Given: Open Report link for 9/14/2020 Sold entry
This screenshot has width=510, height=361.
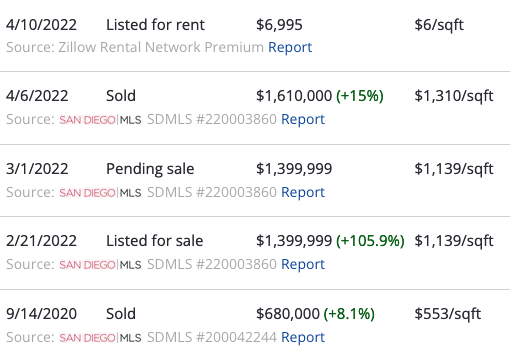Looking at the screenshot, I should (x=303, y=337).
